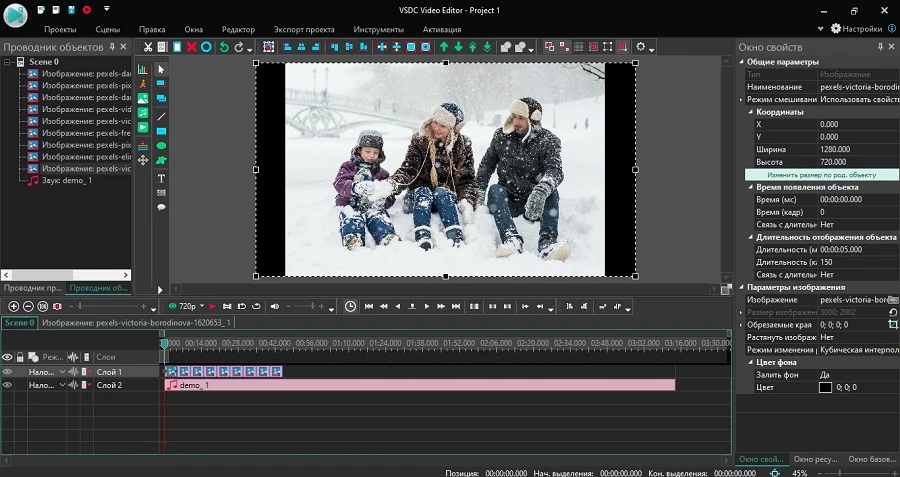The height and width of the screenshot is (477, 900).
Task: Click the save icon in title bar
Action: 71,10
